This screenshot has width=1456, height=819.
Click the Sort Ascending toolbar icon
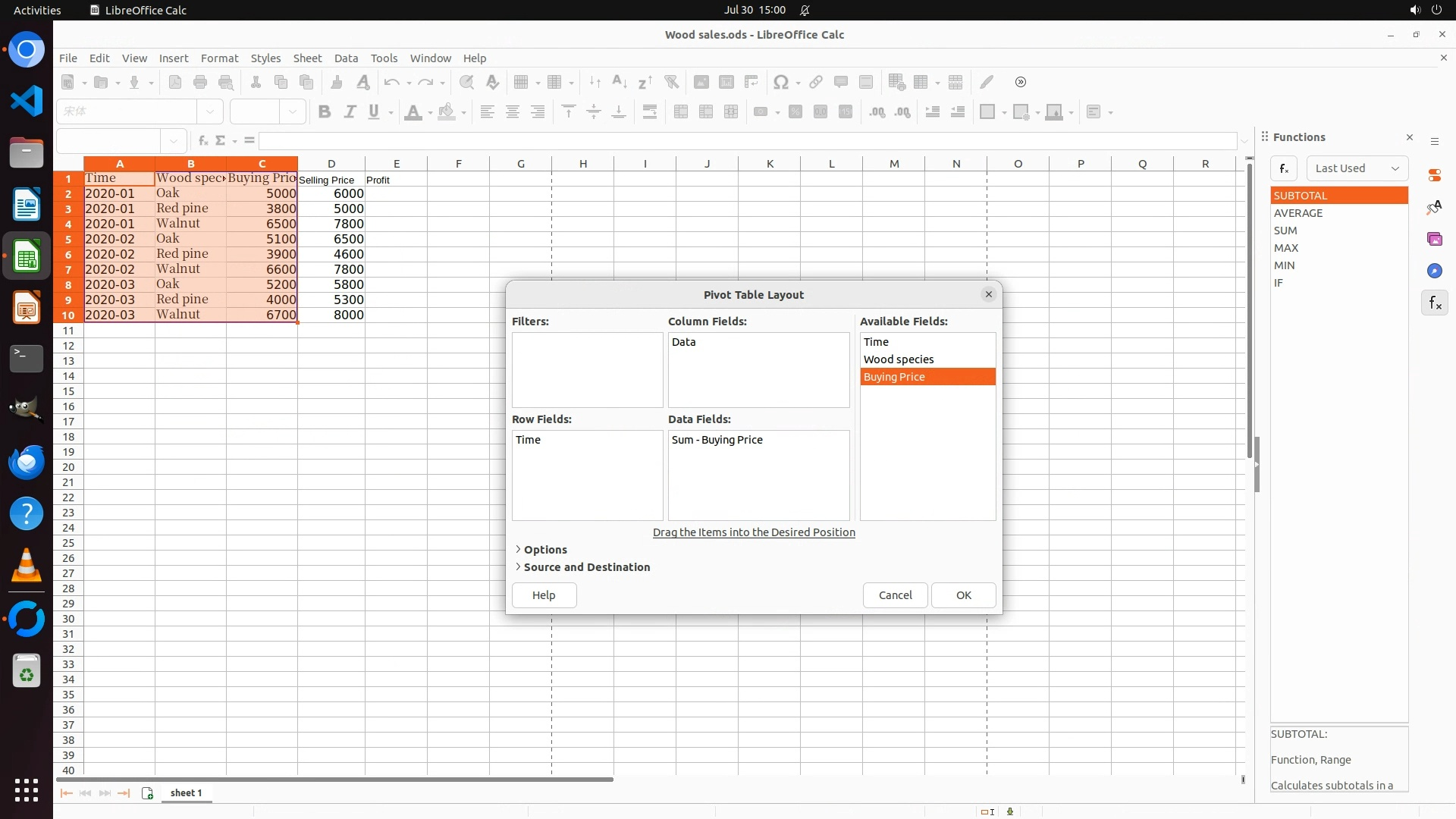point(619,82)
